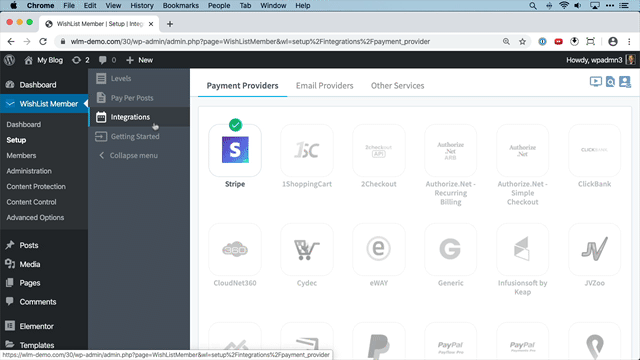Open Members section link
The image size is (640, 360).
(x=21, y=156)
